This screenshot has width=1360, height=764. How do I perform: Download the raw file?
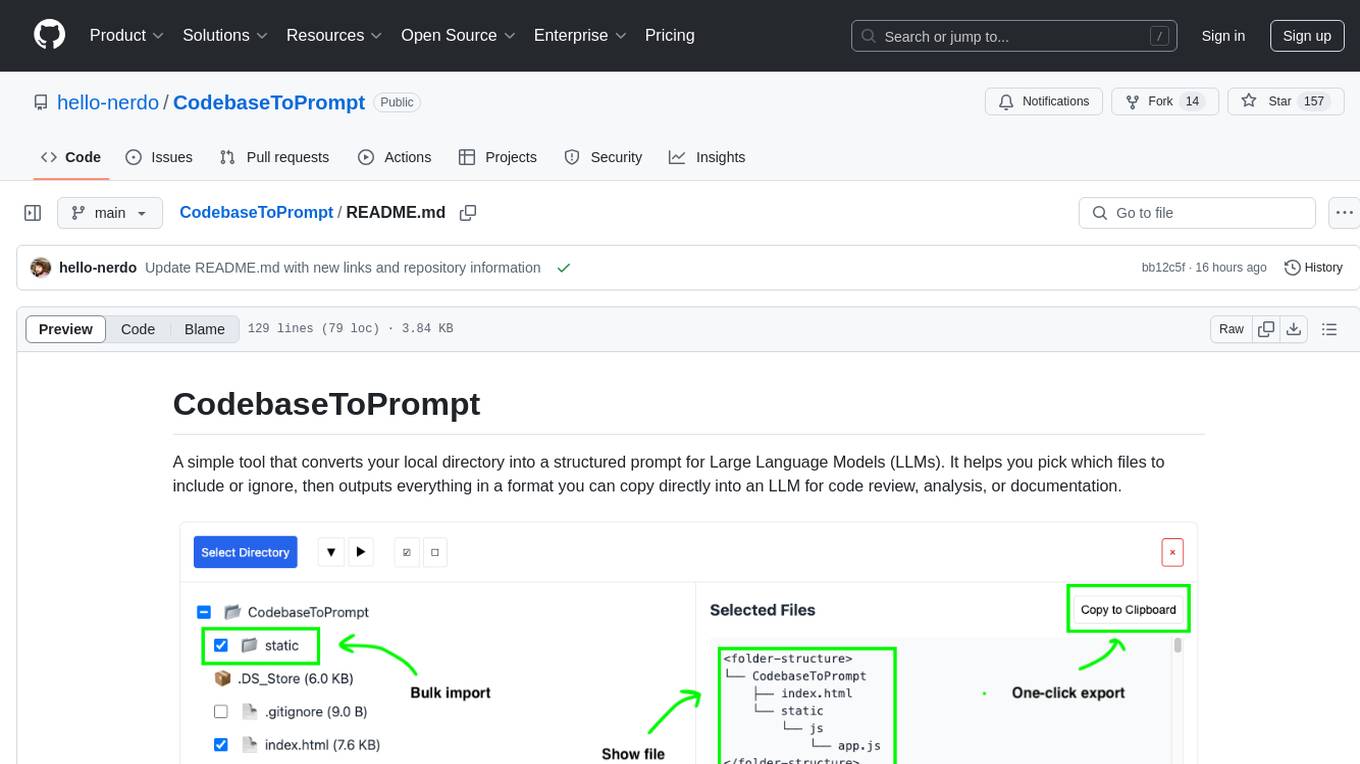pyautogui.click(x=1294, y=329)
